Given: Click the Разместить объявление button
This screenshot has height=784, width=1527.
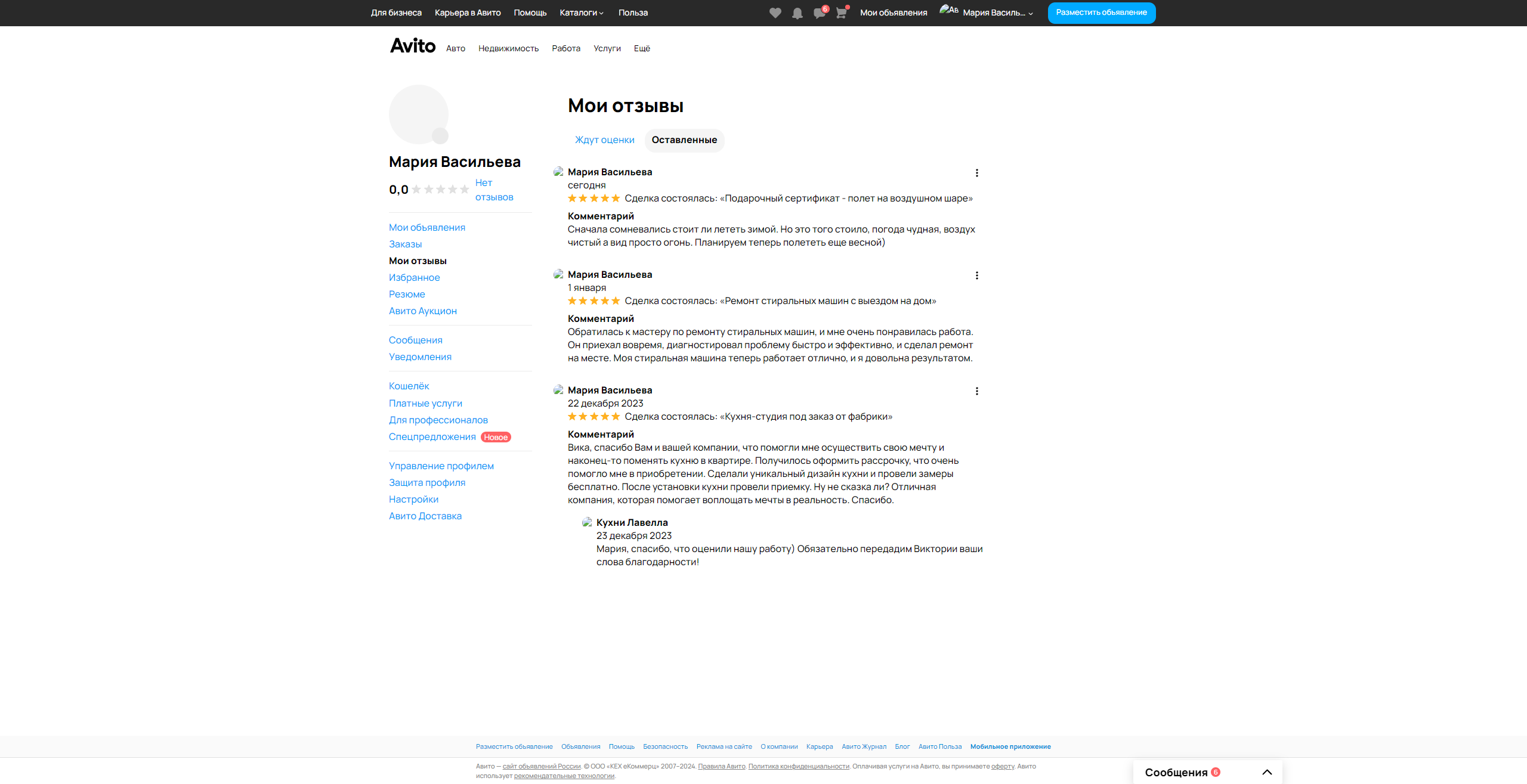Looking at the screenshot, I should pyautogui.click(x=1101, y=13).
